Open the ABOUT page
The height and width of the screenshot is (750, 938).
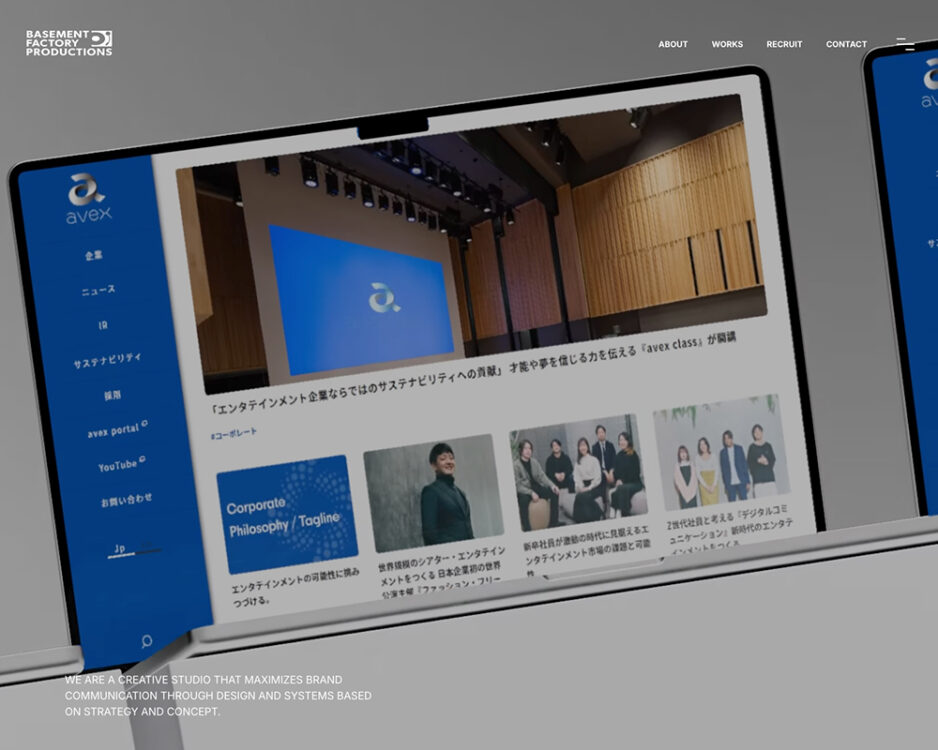coord(672,44)
